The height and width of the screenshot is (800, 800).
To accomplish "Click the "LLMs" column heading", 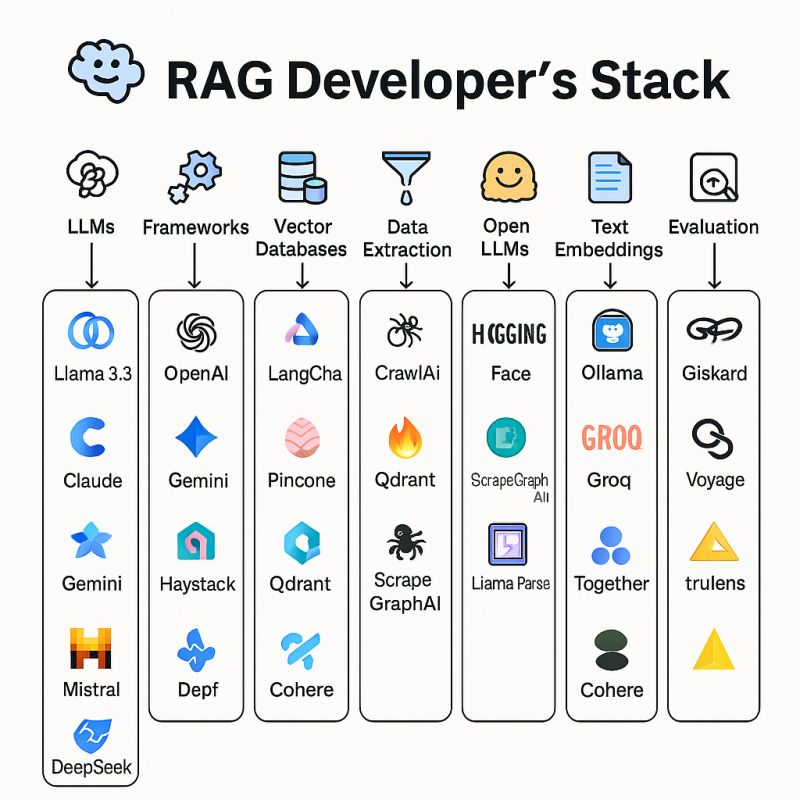I will (91, 227).
